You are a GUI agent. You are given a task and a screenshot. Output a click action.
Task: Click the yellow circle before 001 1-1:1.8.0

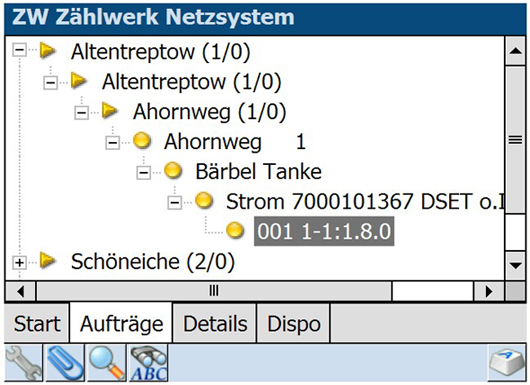pyautogui.click(x=235, y=231)
